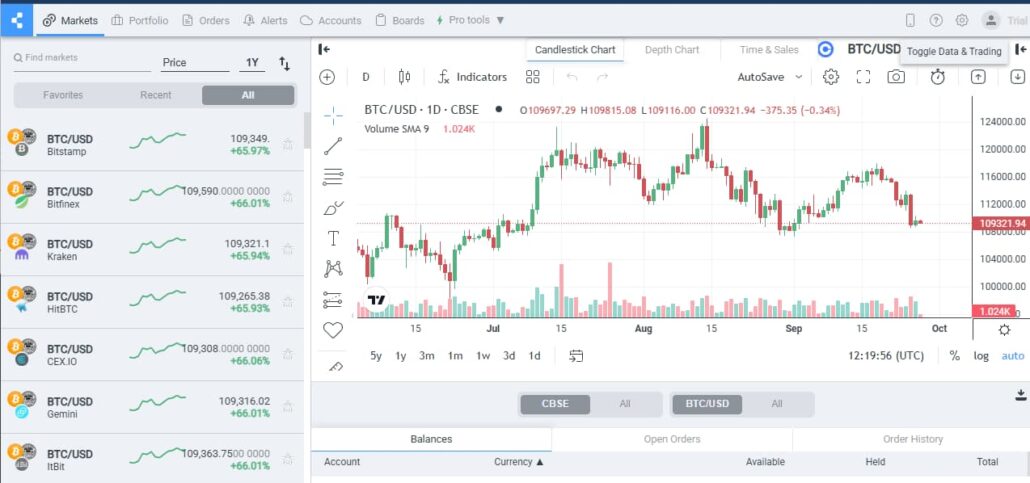The image size is (1030, 483).
Task: Add Bitstamp BTC/USD to favorites
Action: pyautogui.click(x=288, y=145)
